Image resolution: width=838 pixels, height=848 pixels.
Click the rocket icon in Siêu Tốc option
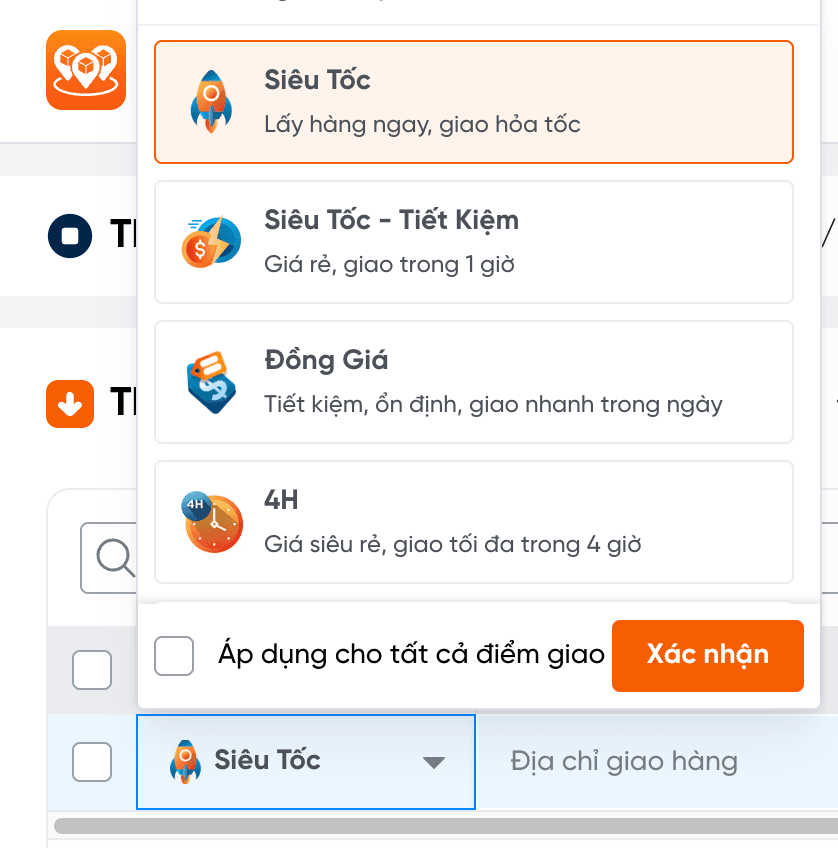(210, 102)
